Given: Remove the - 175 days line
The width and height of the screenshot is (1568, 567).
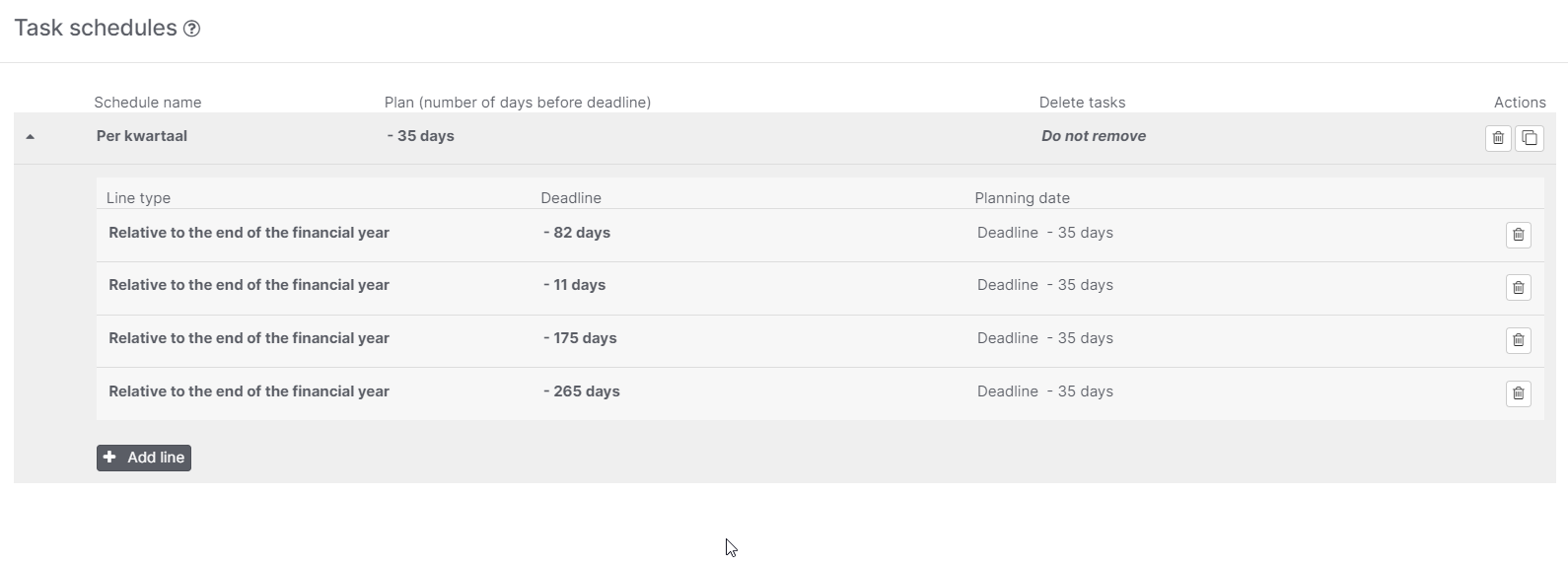Looking at the screenshot, I should click(x=1519, y=340).
